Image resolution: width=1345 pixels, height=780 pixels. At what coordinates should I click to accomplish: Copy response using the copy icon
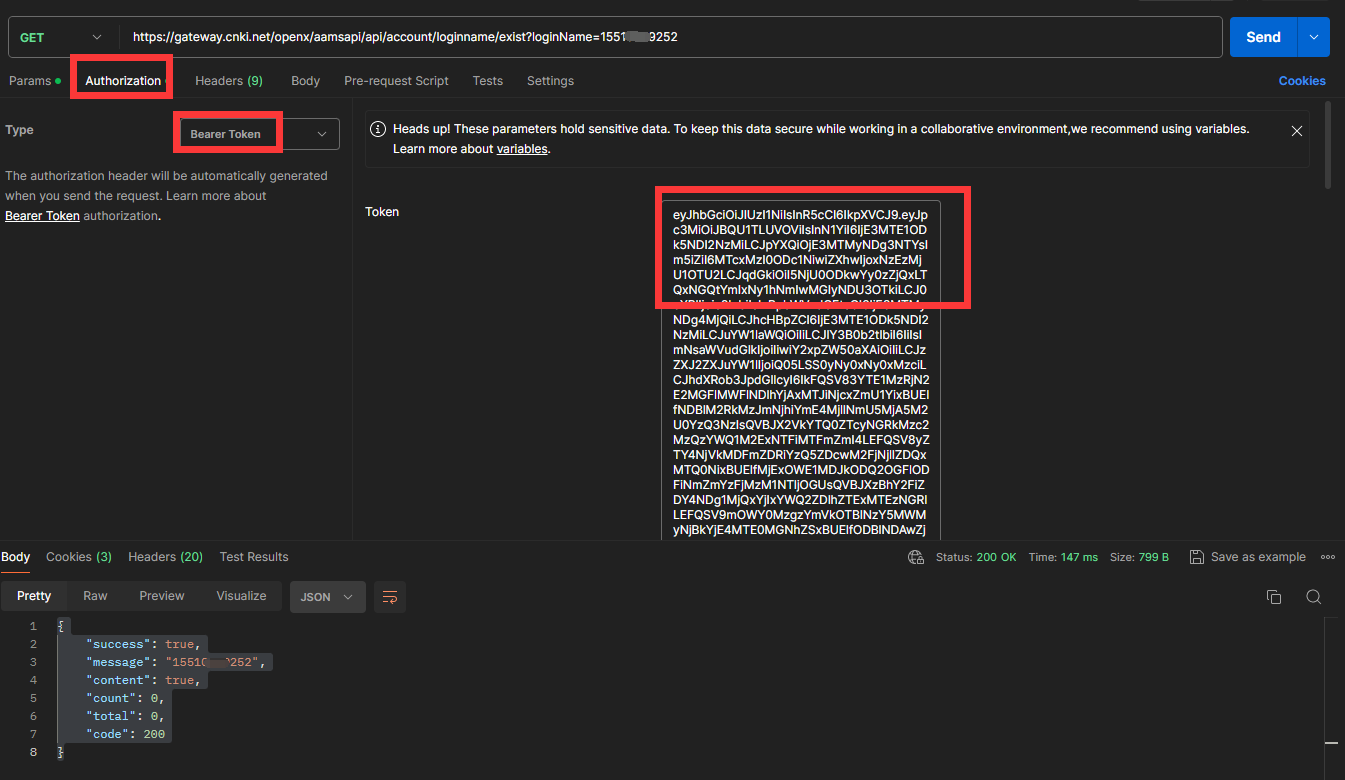click(1274, 597)
